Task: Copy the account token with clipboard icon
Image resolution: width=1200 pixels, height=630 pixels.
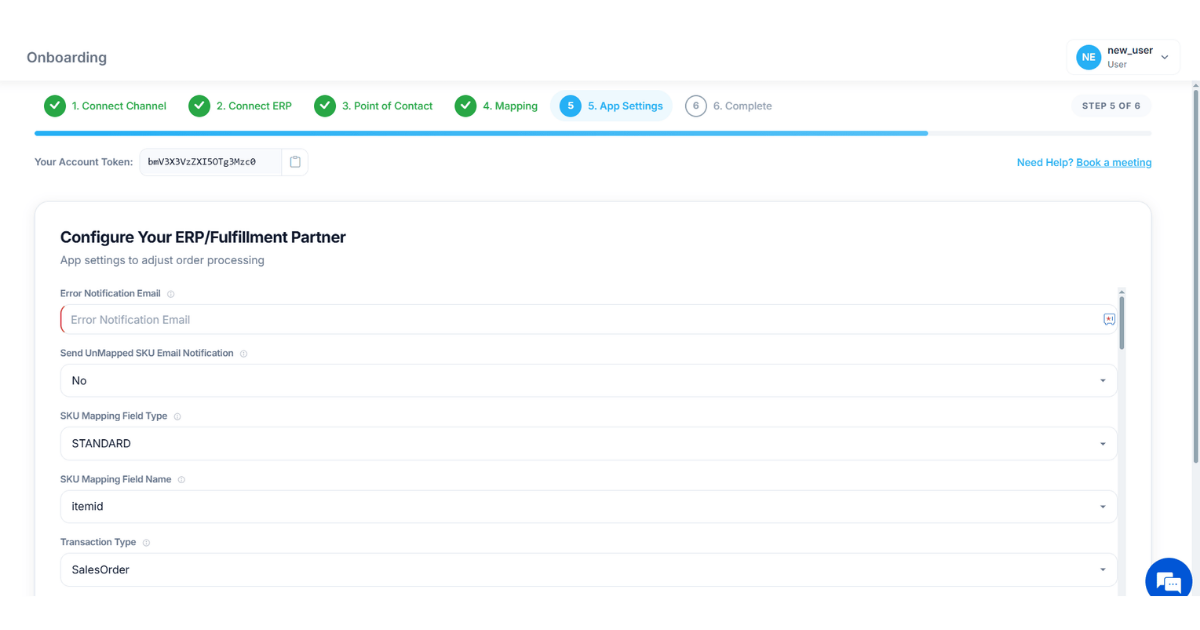Action: 295,162
